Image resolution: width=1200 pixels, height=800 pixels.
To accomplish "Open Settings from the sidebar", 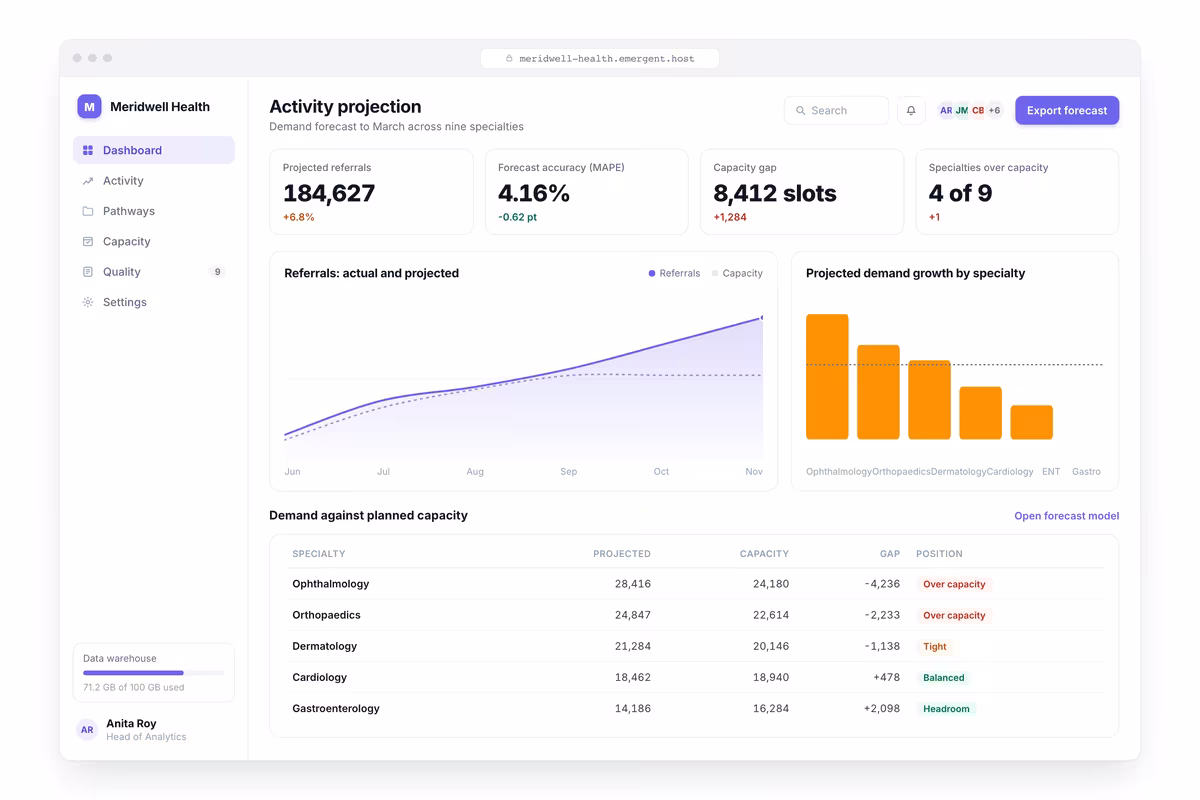I will coord(154,302).
